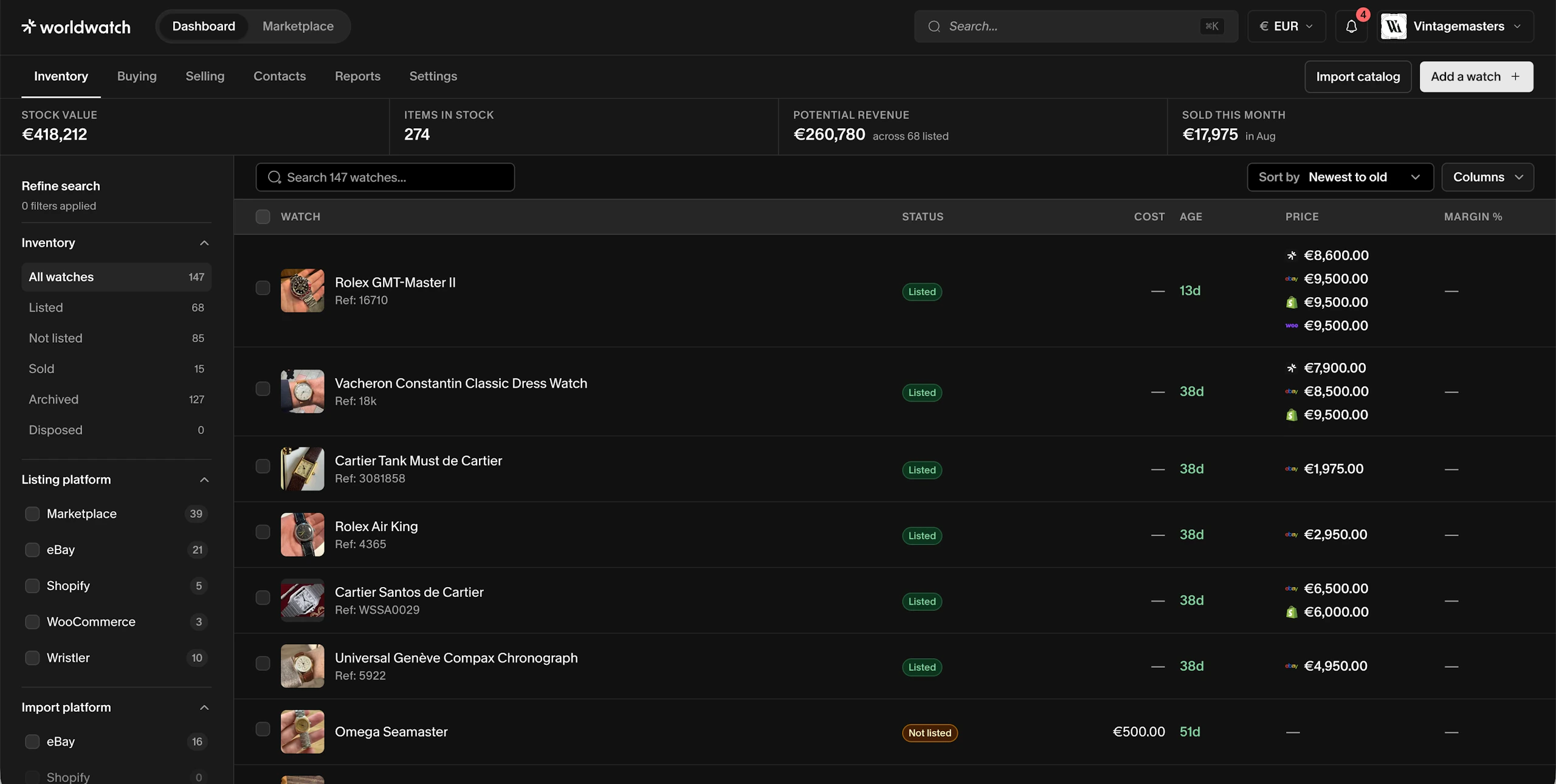Click the eBay icon beside €8,500.00
The width and height of the screenshot is (1556, 784).
(x=1292, y=391)
